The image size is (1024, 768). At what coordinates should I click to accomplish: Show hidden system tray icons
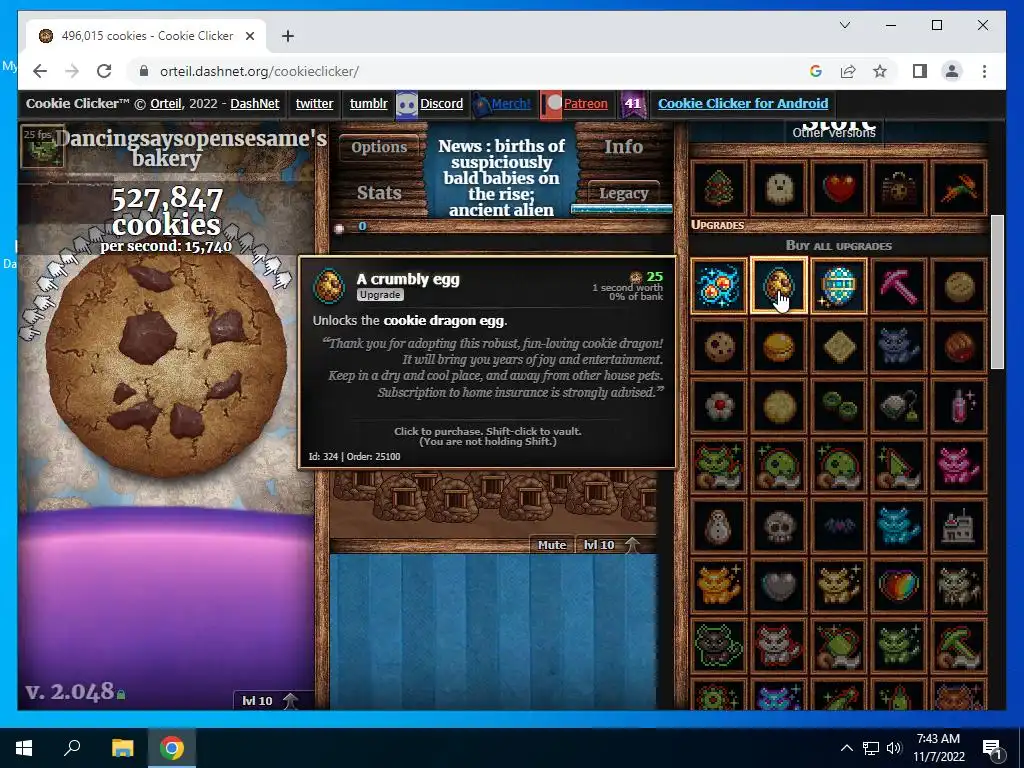pyautogui.click(x=846, y=748)
